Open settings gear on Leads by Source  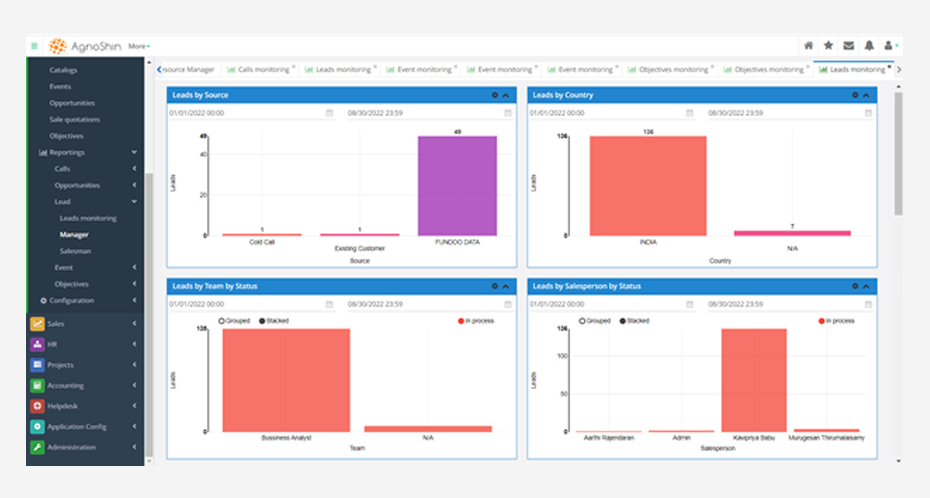pyautogui.click(x=494, y=95)
